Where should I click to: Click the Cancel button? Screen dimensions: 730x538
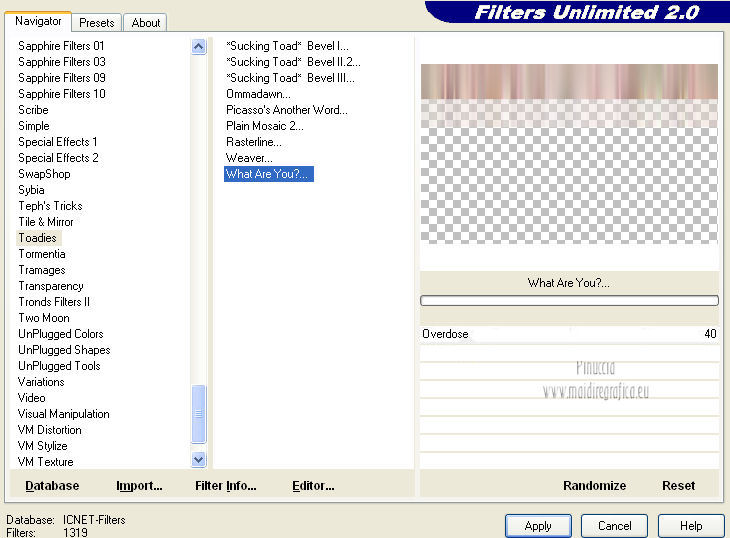(x=615, y=526)
